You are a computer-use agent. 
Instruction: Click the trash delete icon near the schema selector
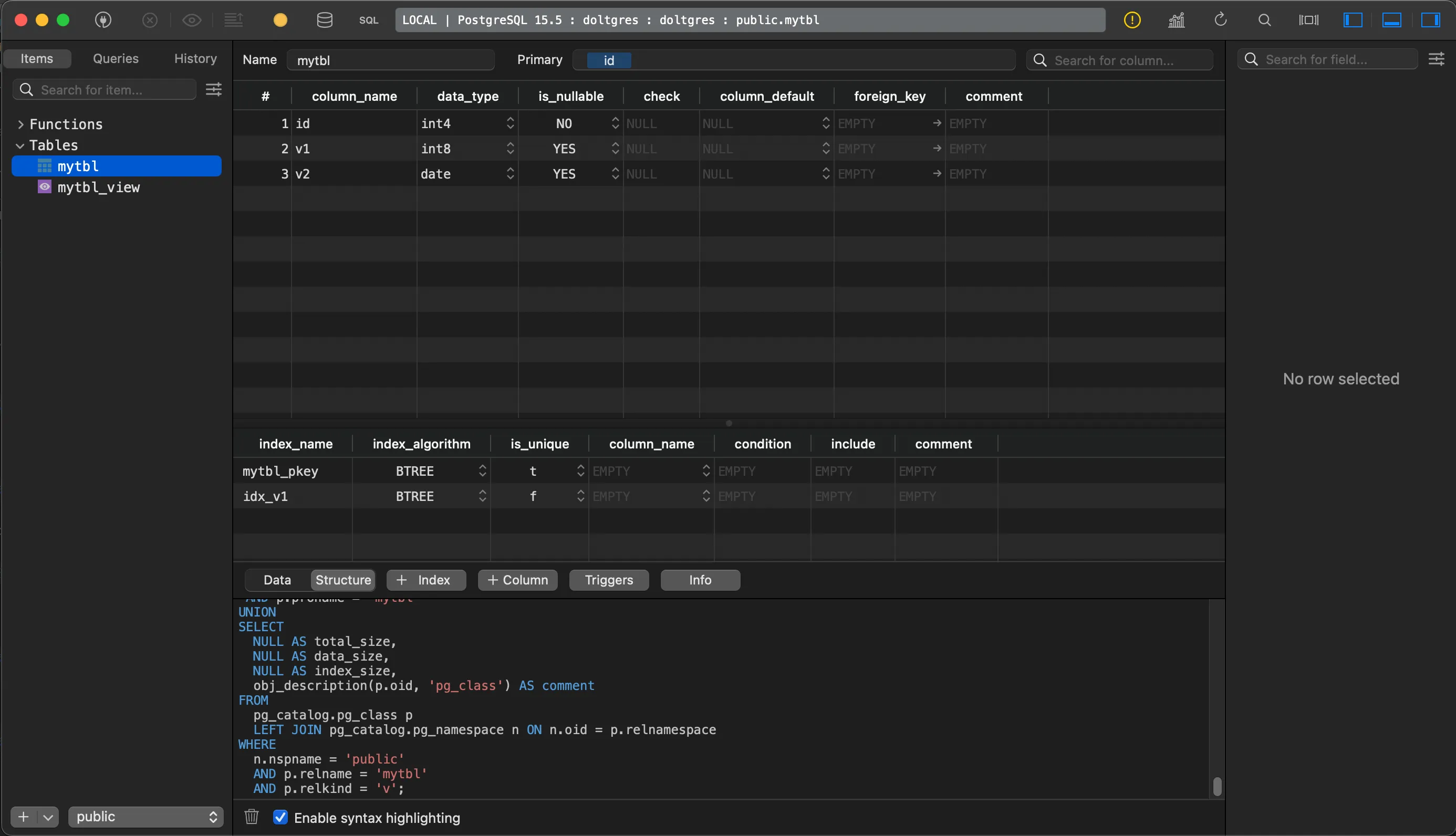(x=252, y=817)
